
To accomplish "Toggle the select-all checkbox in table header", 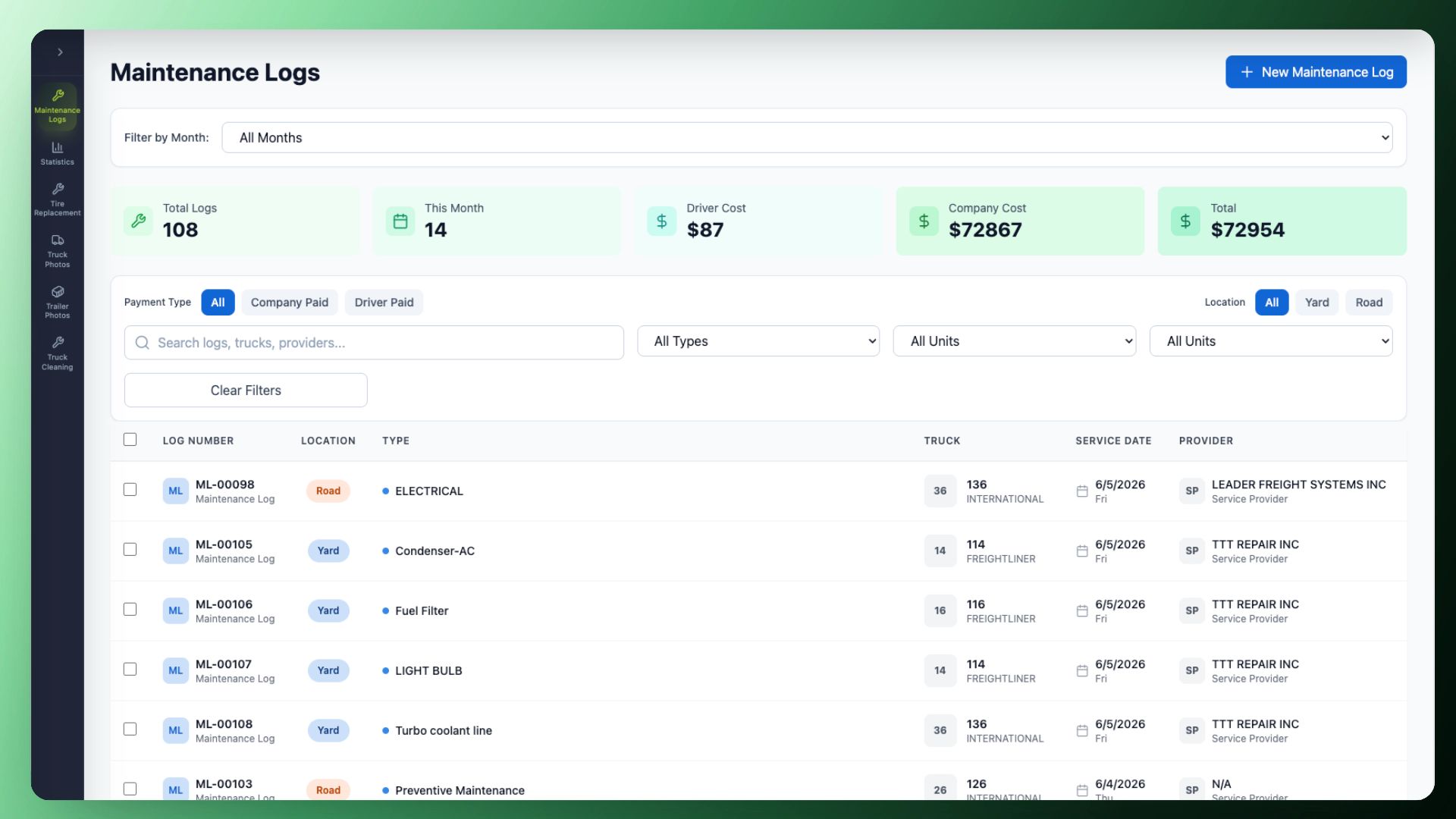I will click(130, 440).
